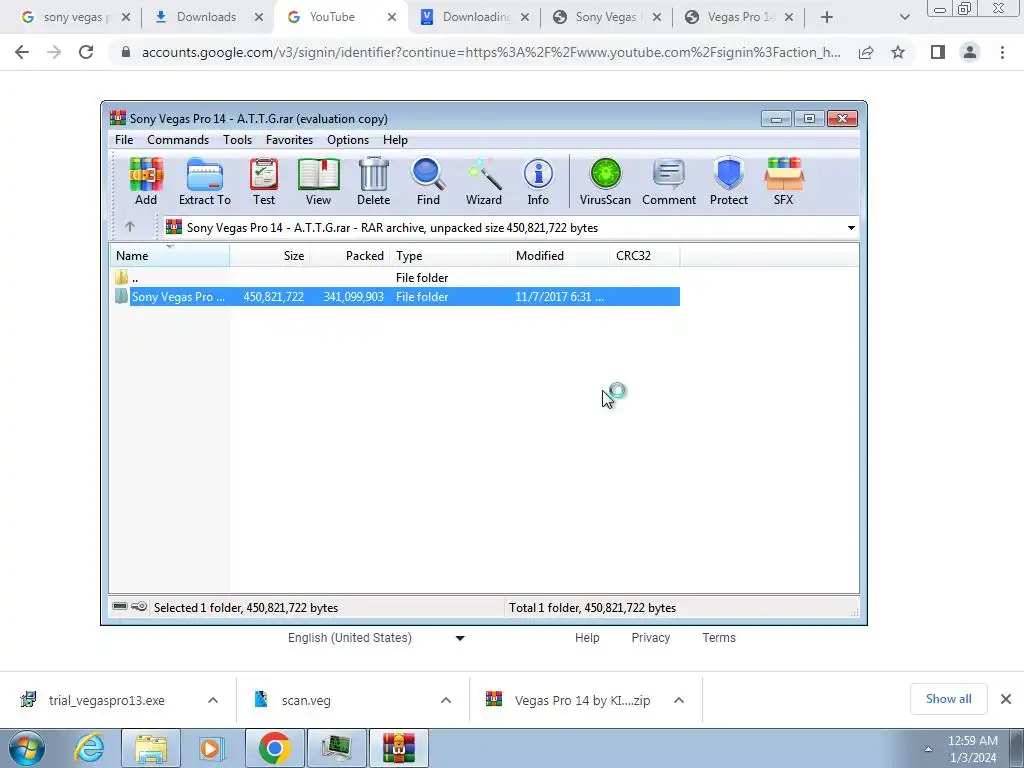Open the Options menu
Viewport: 1024px width, 768px height.
point(348,140)
